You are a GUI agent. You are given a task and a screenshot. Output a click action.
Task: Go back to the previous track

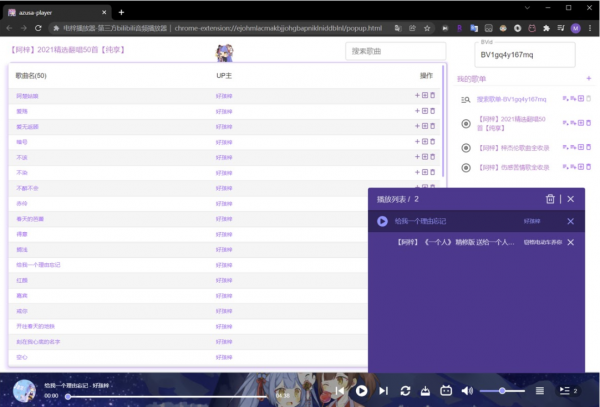(x=340, y=391)
